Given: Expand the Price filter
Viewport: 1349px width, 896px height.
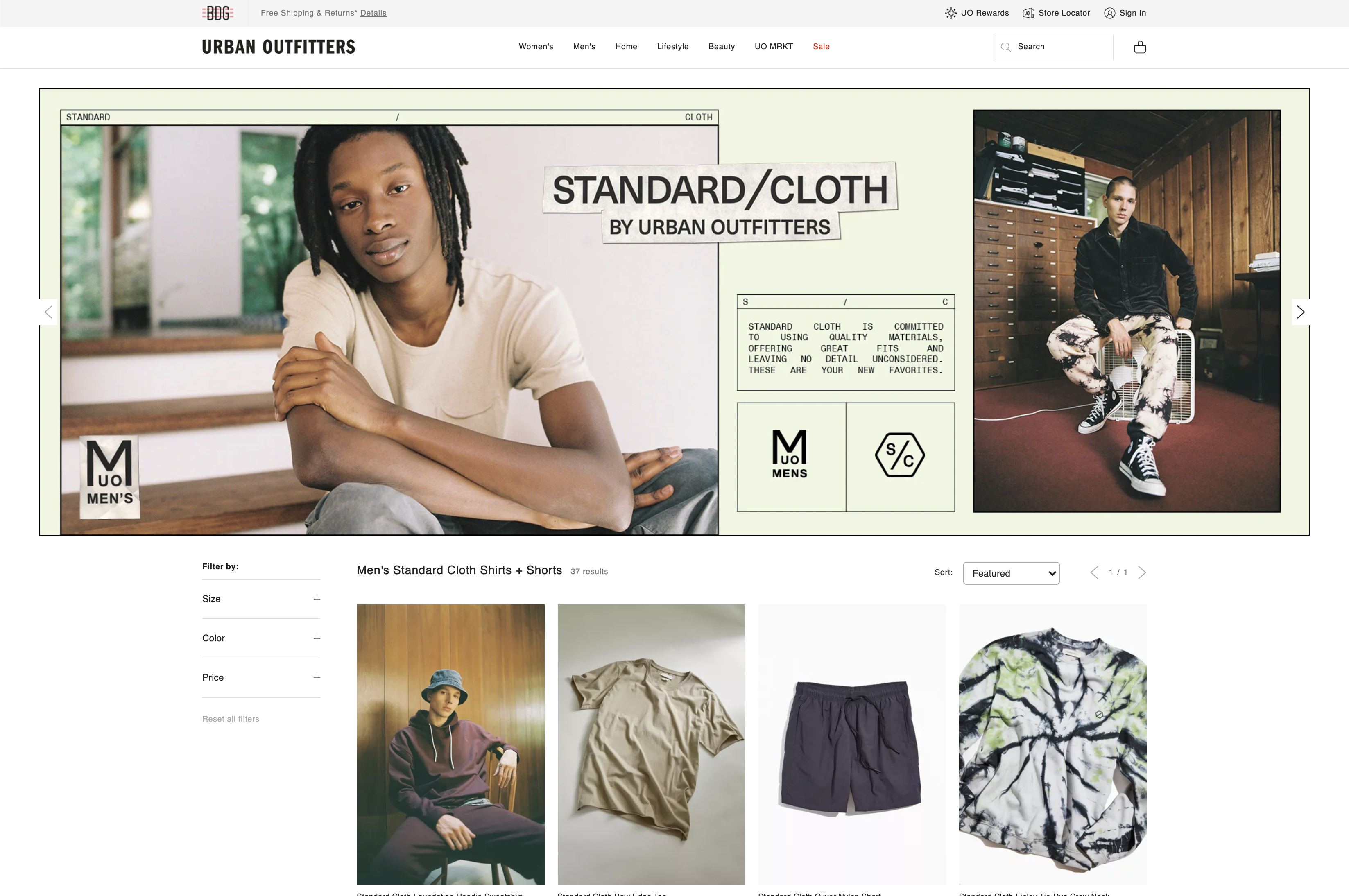Looking at the screenshot, I should [x=261, y=678].
